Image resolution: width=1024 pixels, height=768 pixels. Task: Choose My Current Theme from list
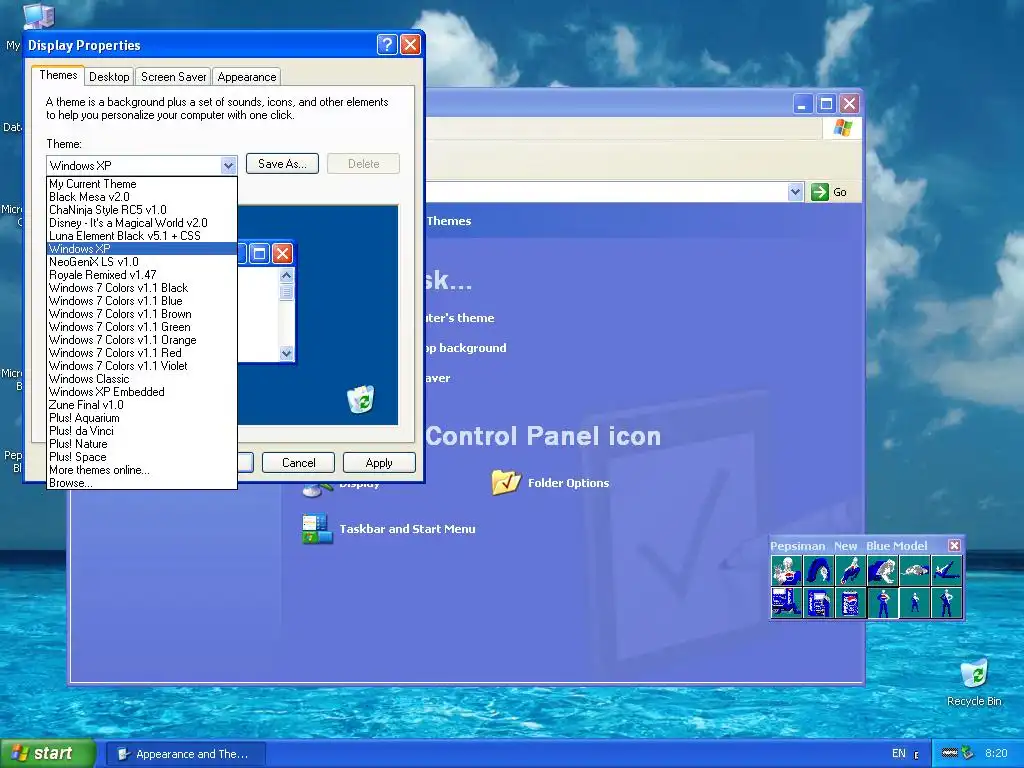[142, 184]
